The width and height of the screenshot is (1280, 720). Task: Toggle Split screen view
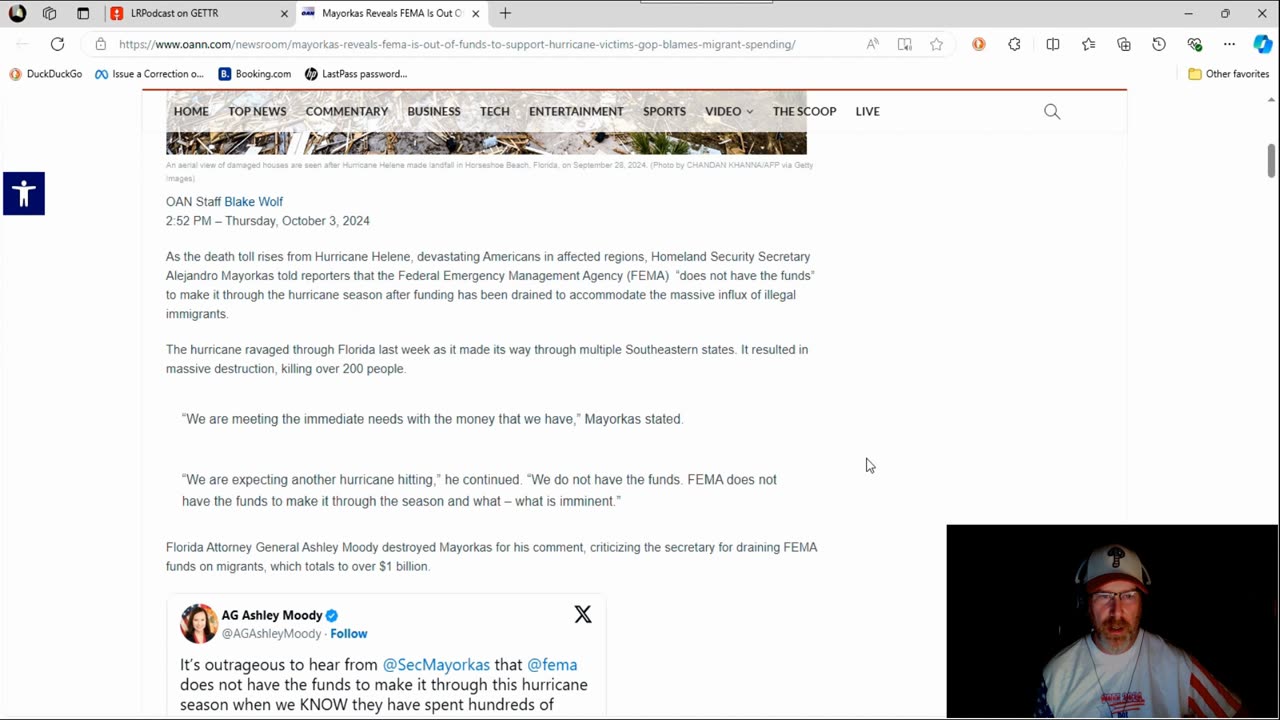point(1053,44)
